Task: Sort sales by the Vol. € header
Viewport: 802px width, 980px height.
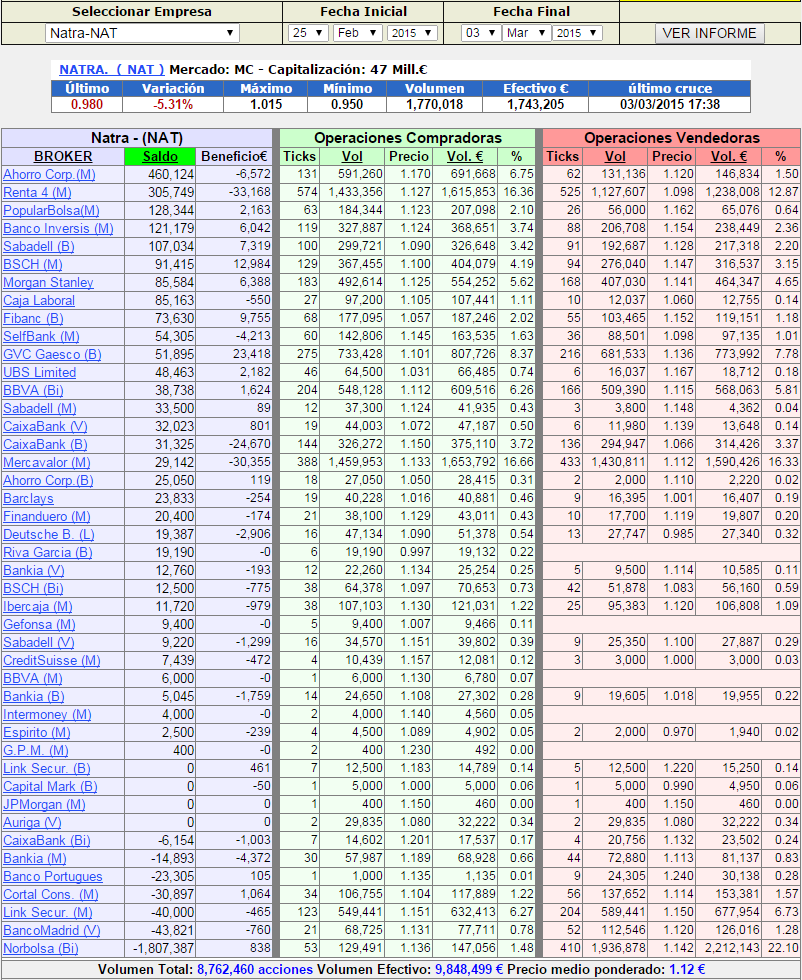Action: point(728,156)
